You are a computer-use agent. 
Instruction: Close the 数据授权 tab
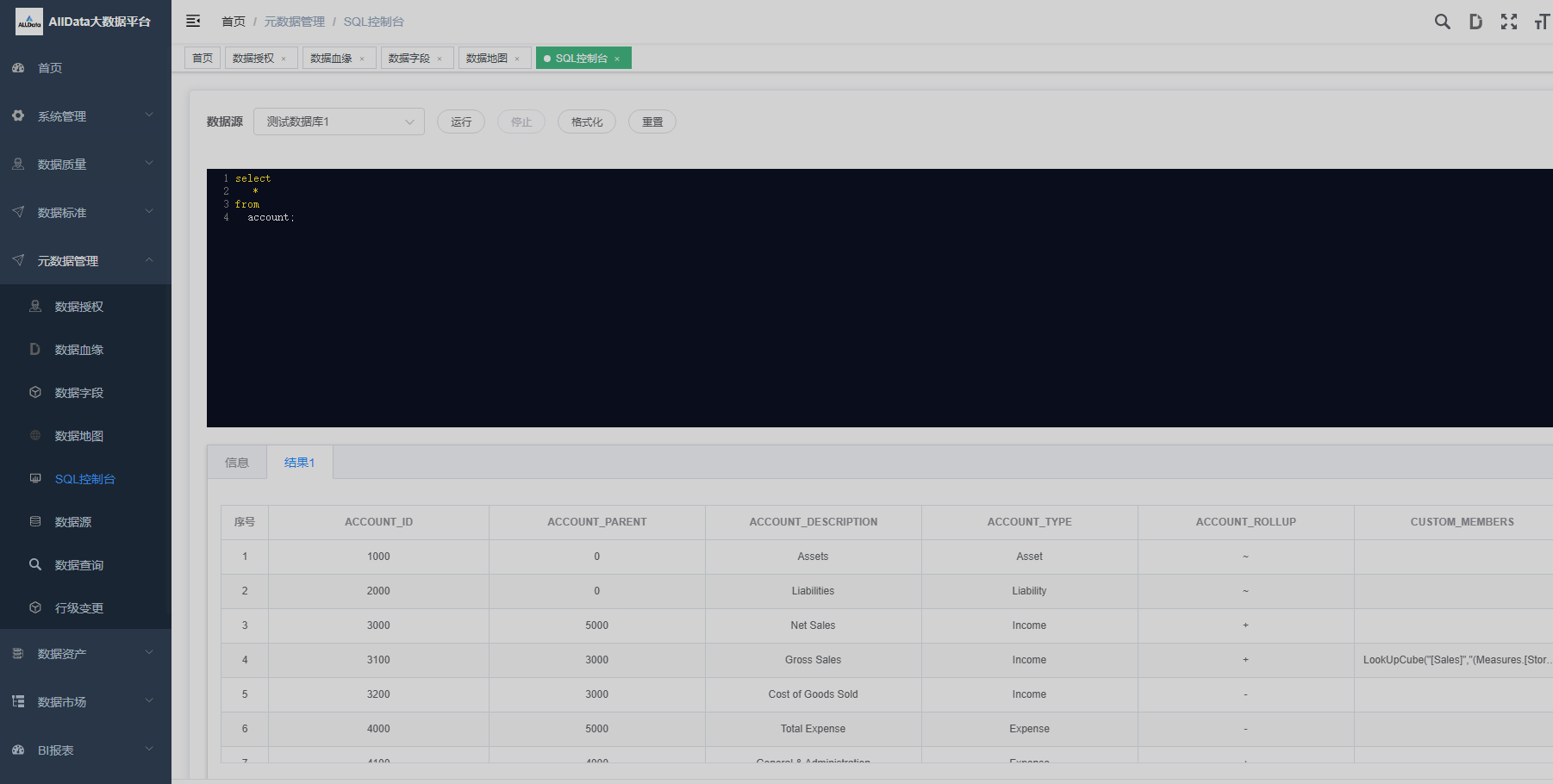pyautogui.click(x=284, y=59)
